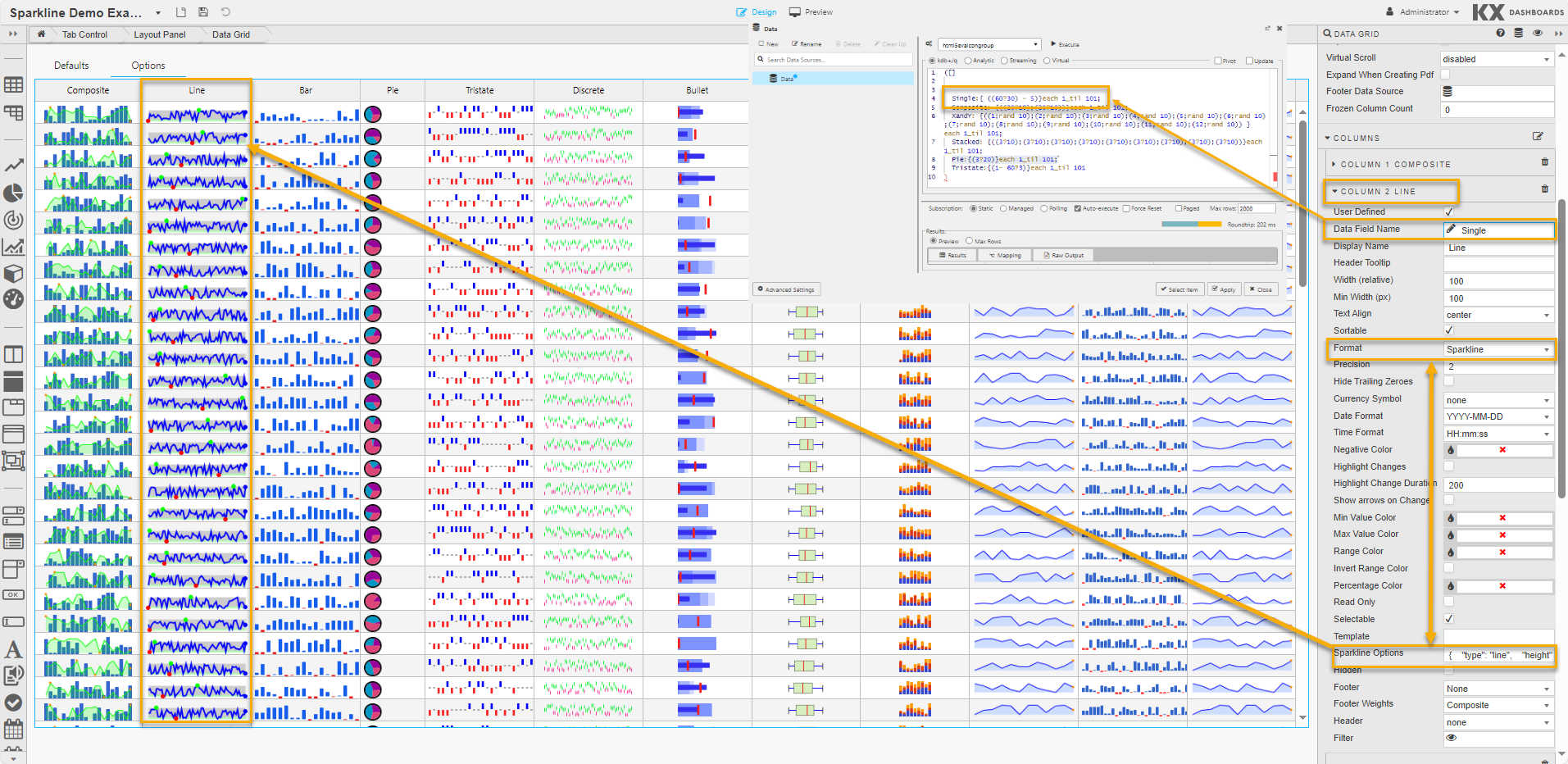Switch to the Defaults tab
Viewport: 1568px width, 764px height.
pyautogui.click(x=71, y=66)
